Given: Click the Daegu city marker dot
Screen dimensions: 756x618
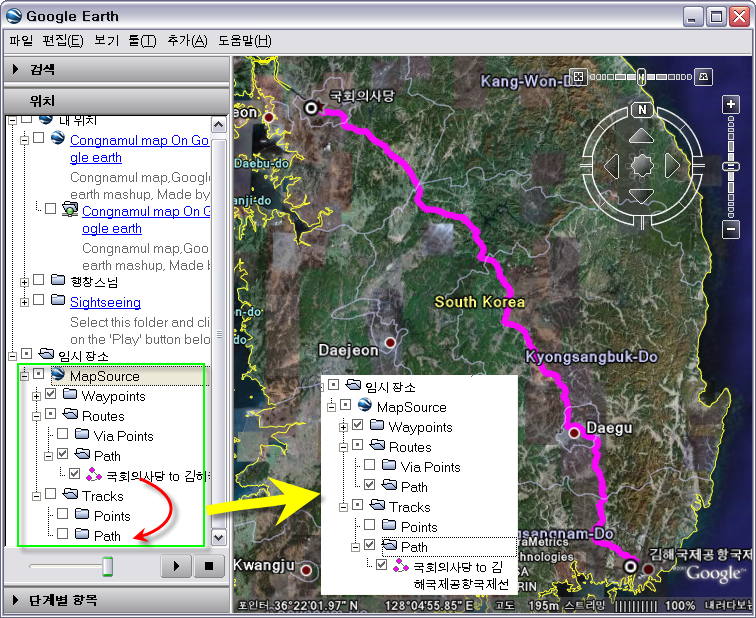Looking at the screenshot, I should pos(574,433).
